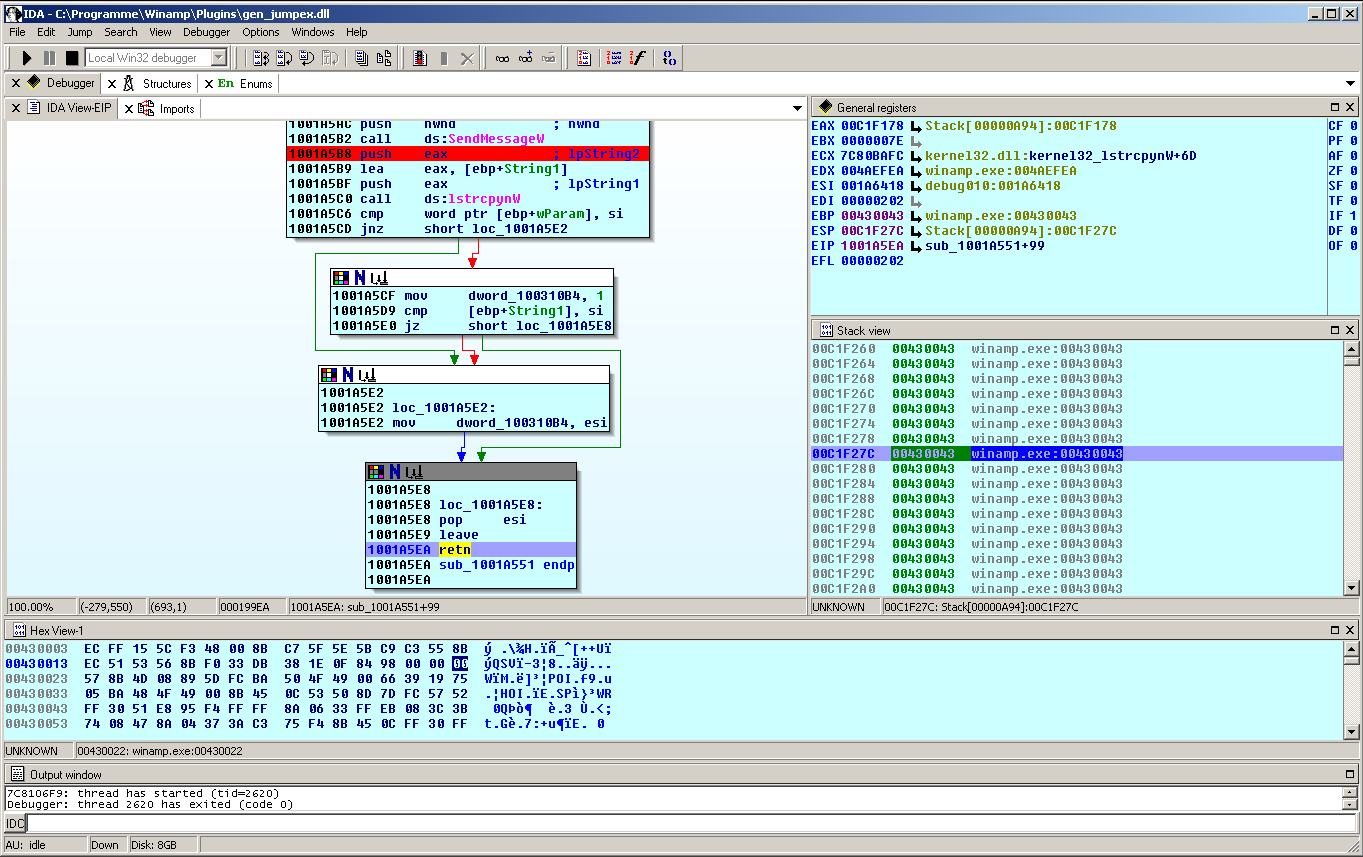Close the Stack view panel
1363x857 pixels.
1350,330
